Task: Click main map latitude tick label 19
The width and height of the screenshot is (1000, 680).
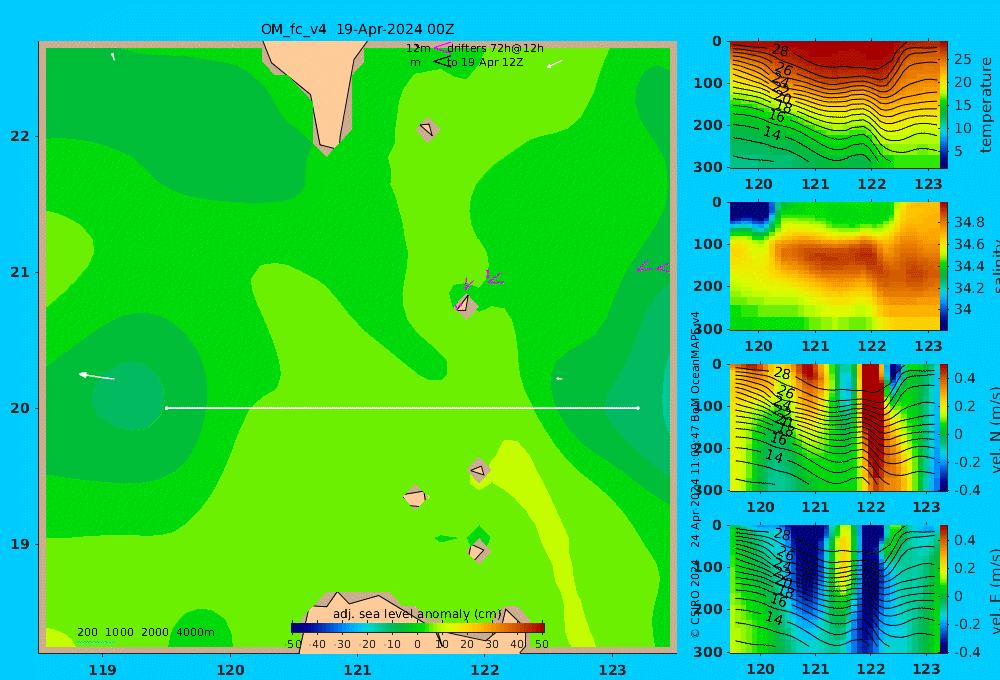Action: 20,544
